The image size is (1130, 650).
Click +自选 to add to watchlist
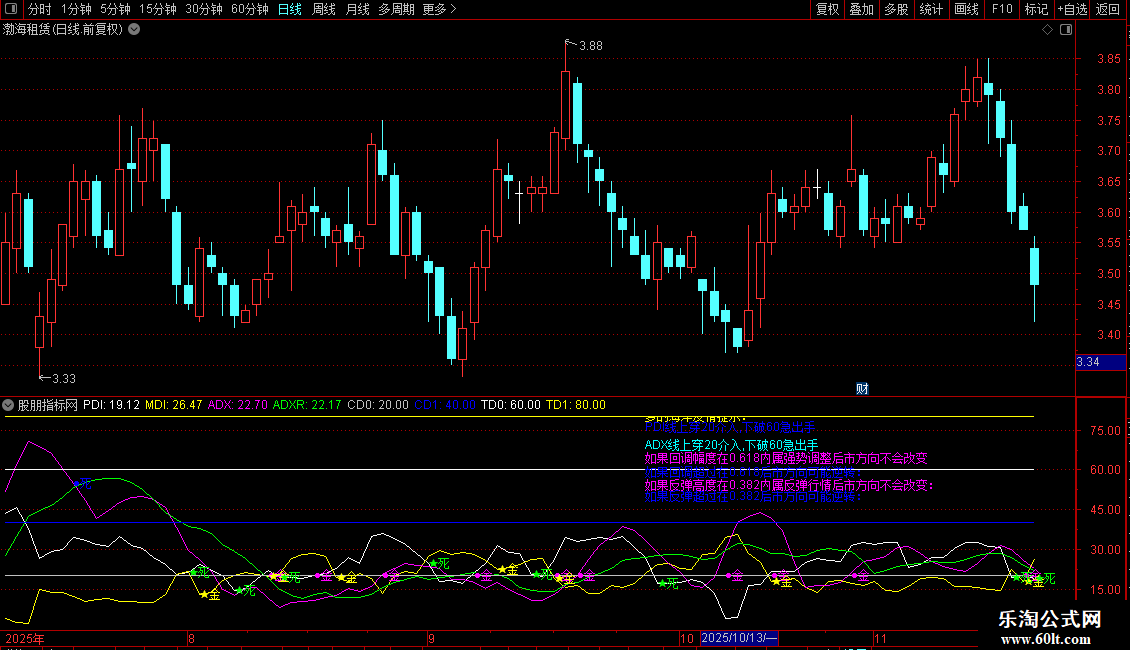pos(1071,10)
